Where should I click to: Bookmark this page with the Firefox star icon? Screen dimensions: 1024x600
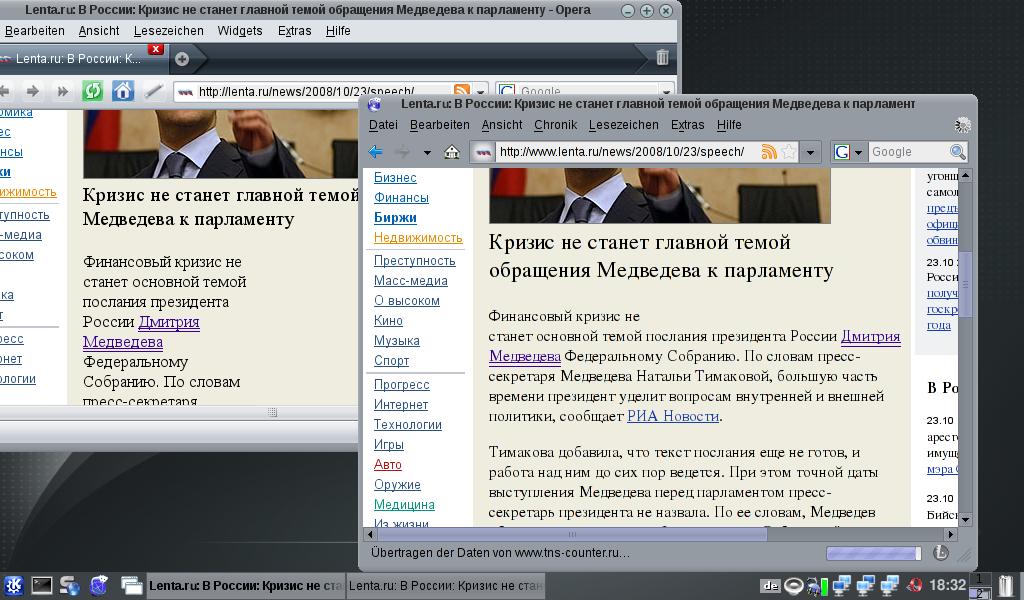coord(789,152)
